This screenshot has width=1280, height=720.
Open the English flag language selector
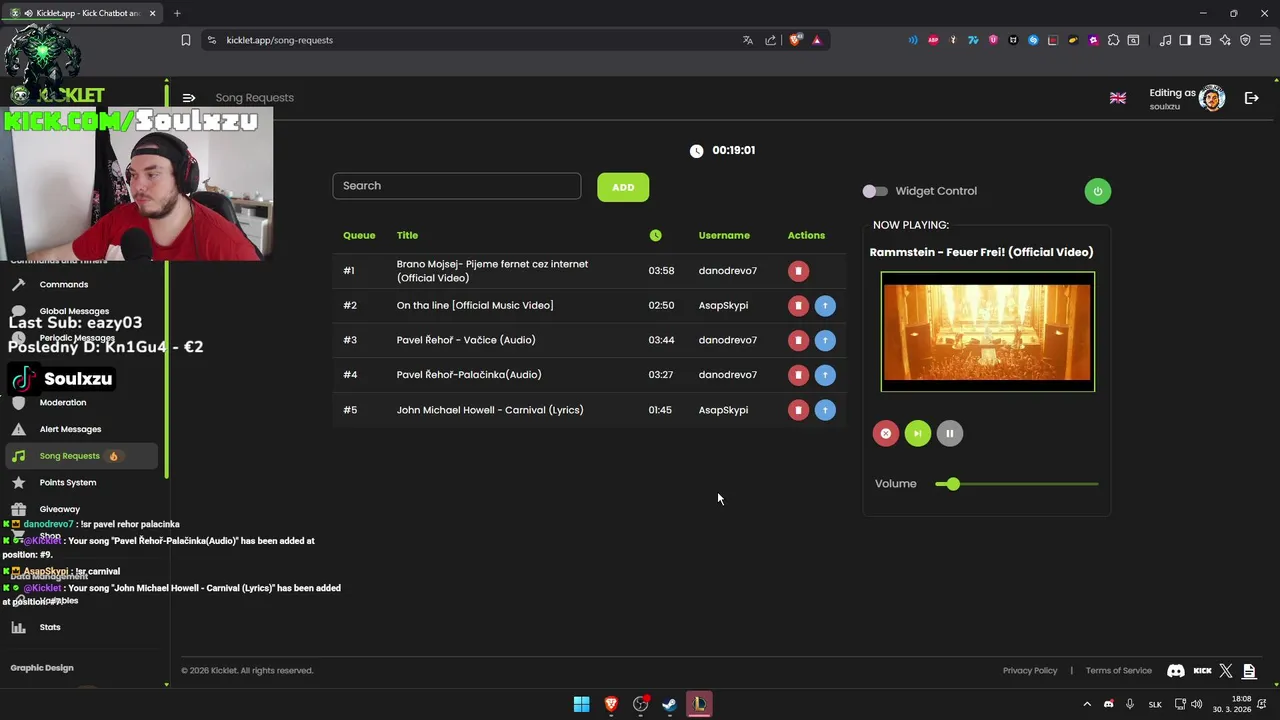coord(1118,98)
